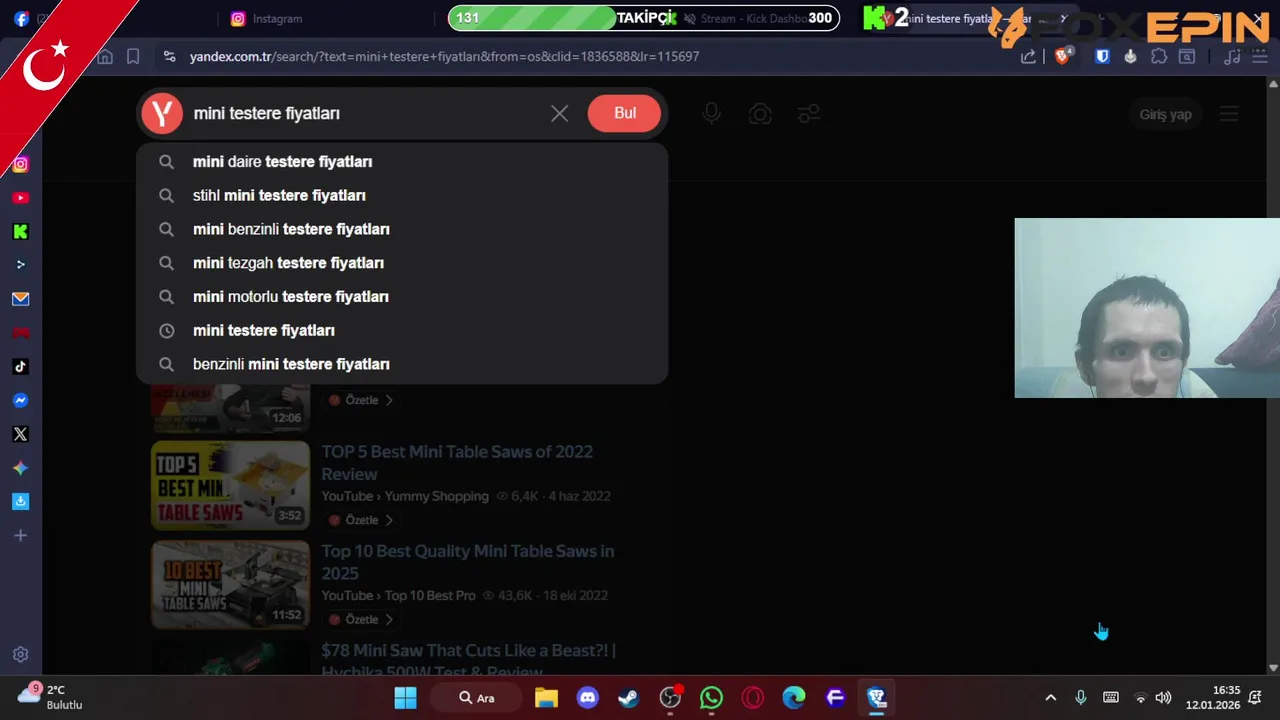Open OBS Studio from the taskbar
The image size is (1280, 720).
click(x=671, y=698)
